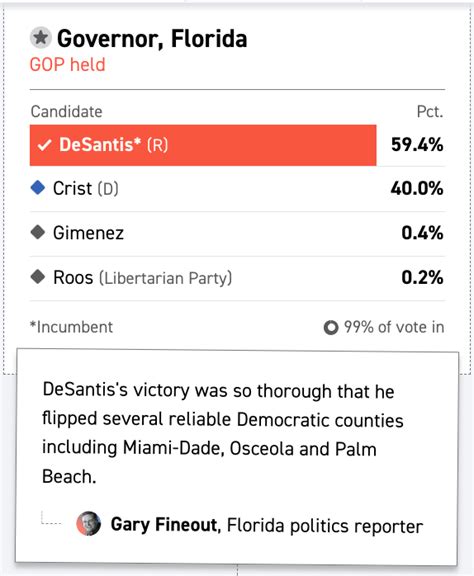Screen dimensions: 474x576
Task: Click the Pct. column header
Action: 430,112
